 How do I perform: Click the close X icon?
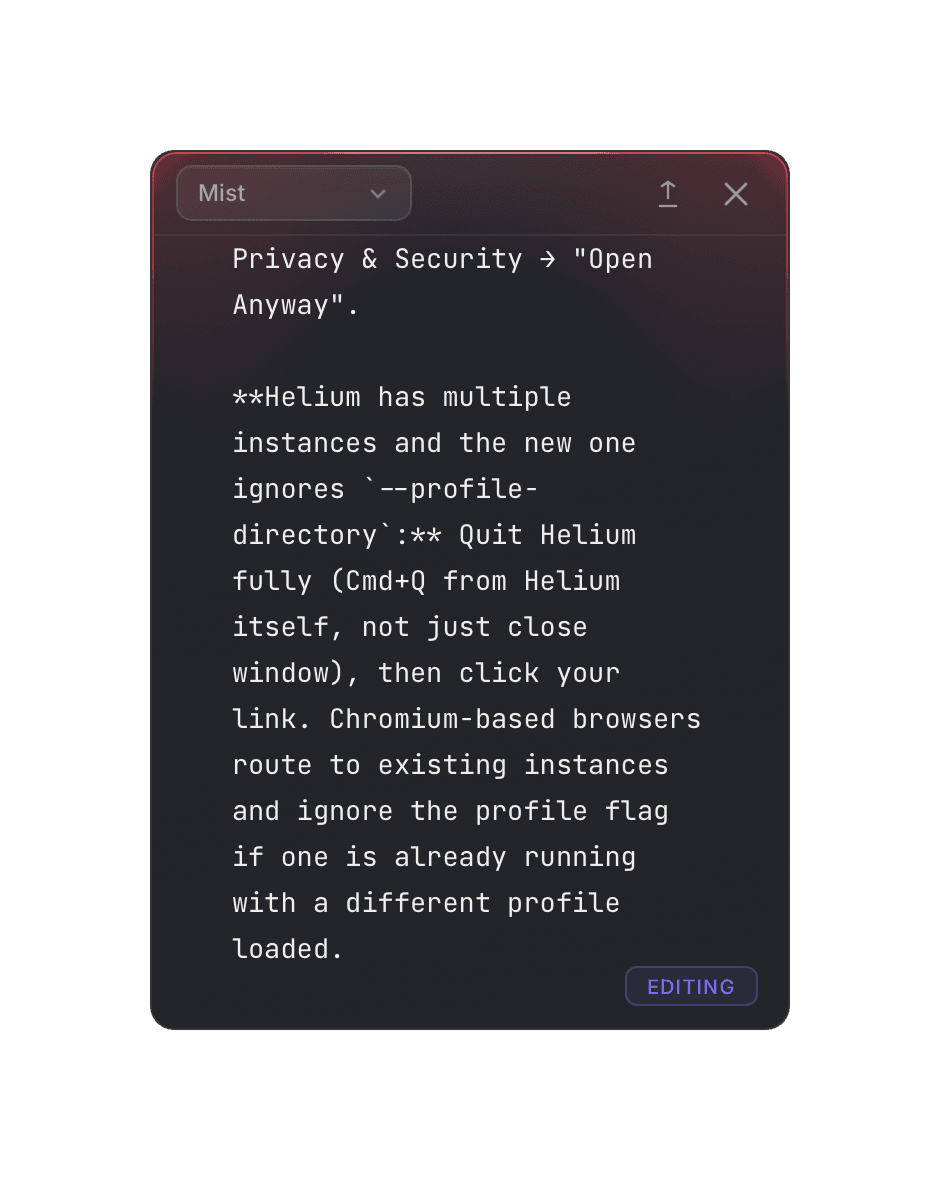(736, 194)
